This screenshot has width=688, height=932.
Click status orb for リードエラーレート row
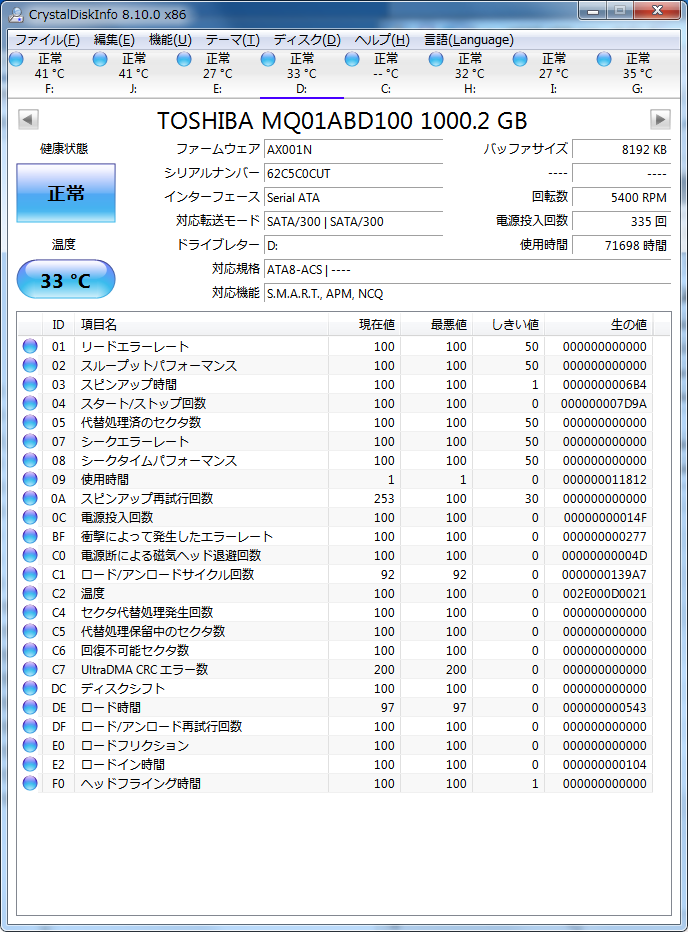[30, 347]
